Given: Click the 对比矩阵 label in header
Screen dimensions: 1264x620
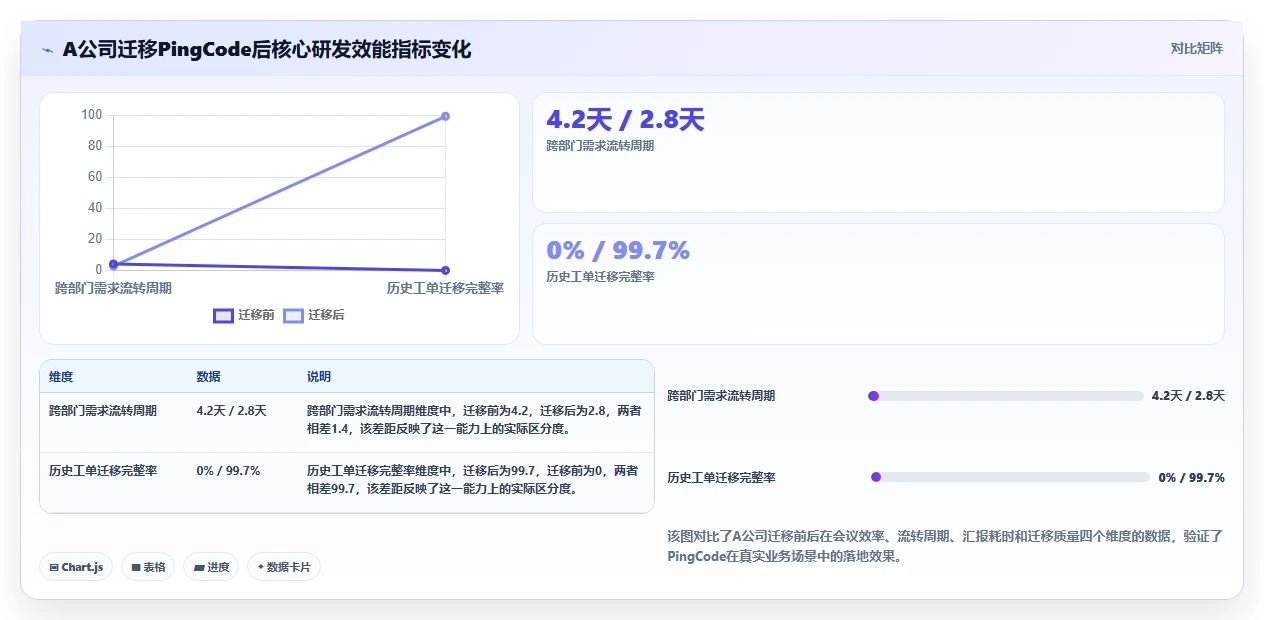Looking at the screenshot, I should point(1196,48).
